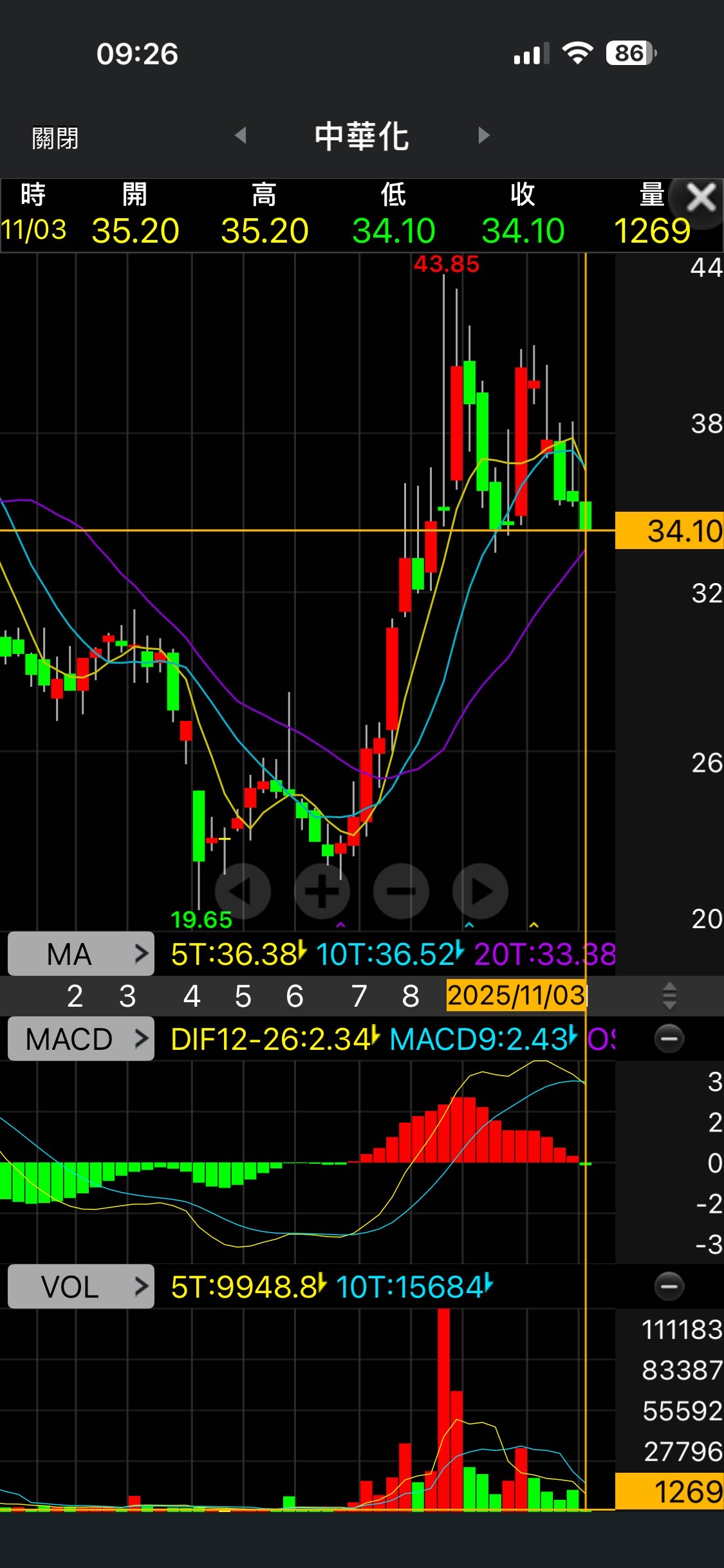
Task: Tap the 1269 volume tag on axis
Action: click(669, 1491)
